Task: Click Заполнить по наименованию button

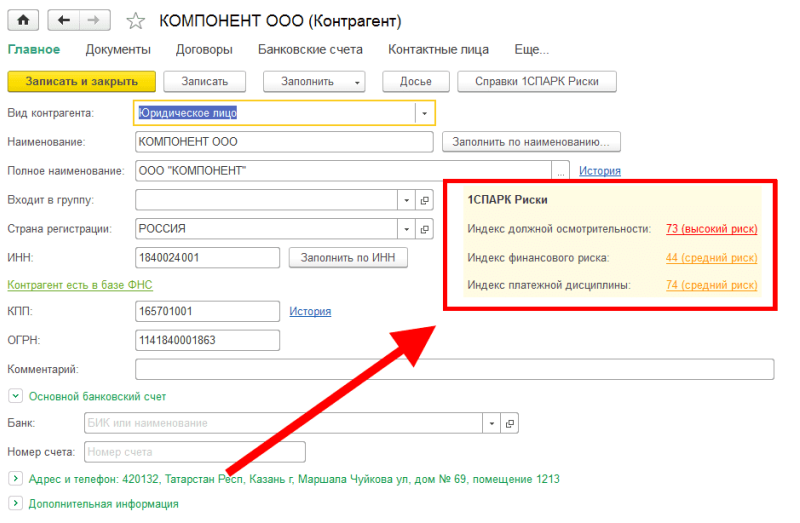Action: tap(531, 142)
